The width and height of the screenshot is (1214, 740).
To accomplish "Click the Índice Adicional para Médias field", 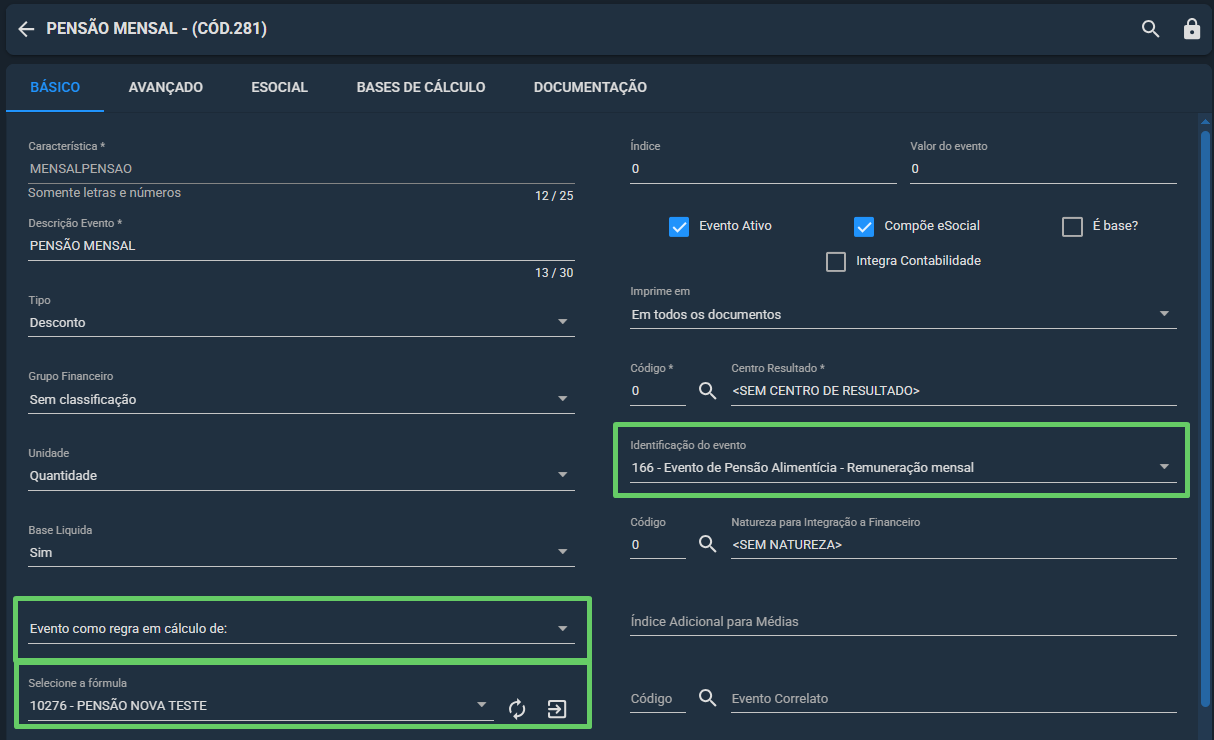I will [x=903, y=622].
